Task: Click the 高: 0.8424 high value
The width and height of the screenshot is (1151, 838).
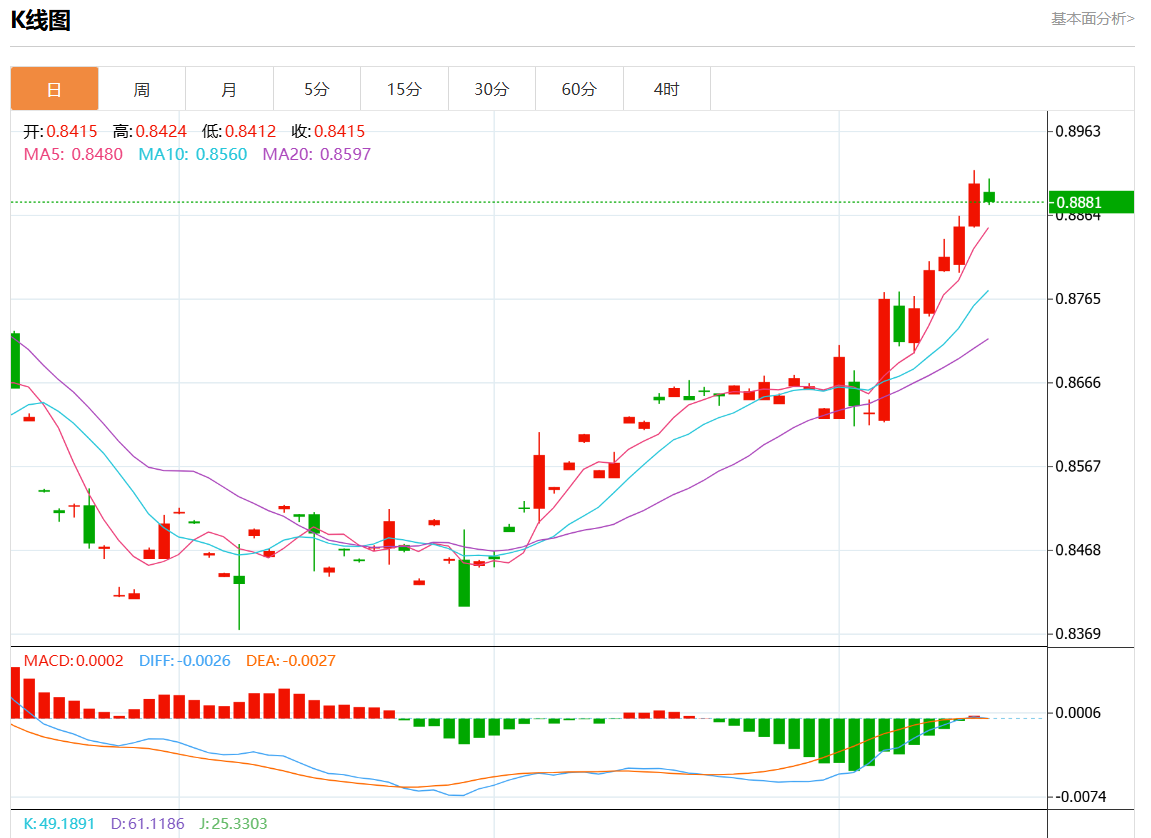Action: [150, 131]
